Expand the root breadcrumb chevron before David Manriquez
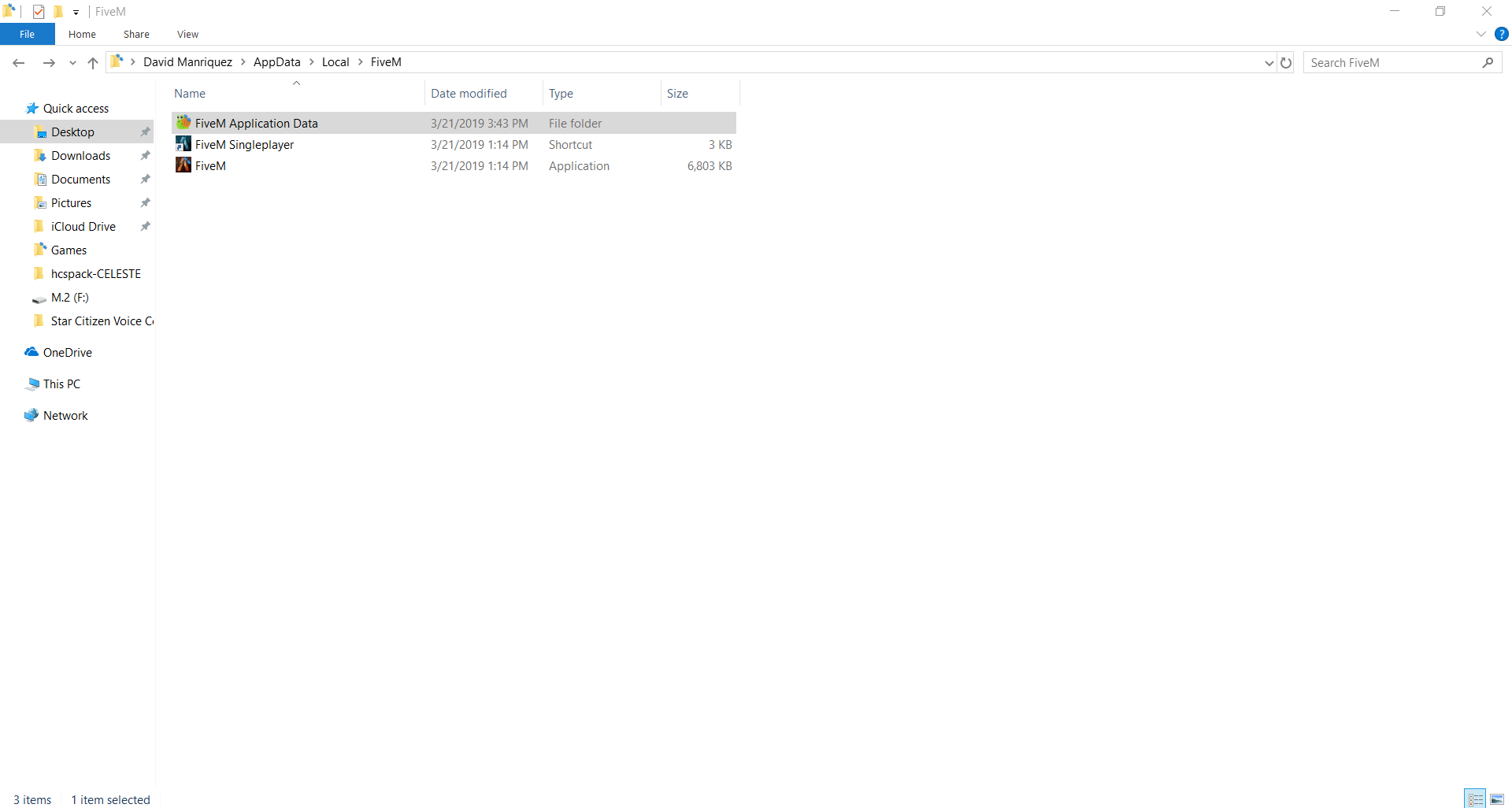 pos(133,62)
